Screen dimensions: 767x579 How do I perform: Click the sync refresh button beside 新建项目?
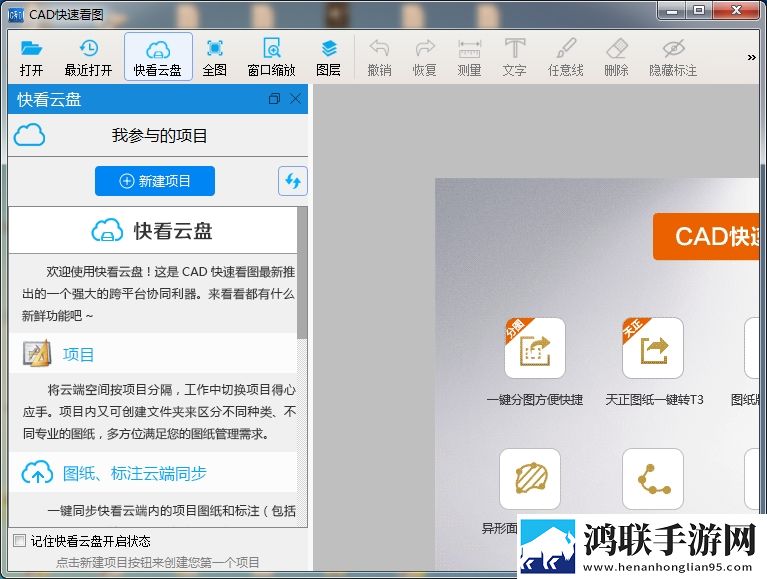293,181
